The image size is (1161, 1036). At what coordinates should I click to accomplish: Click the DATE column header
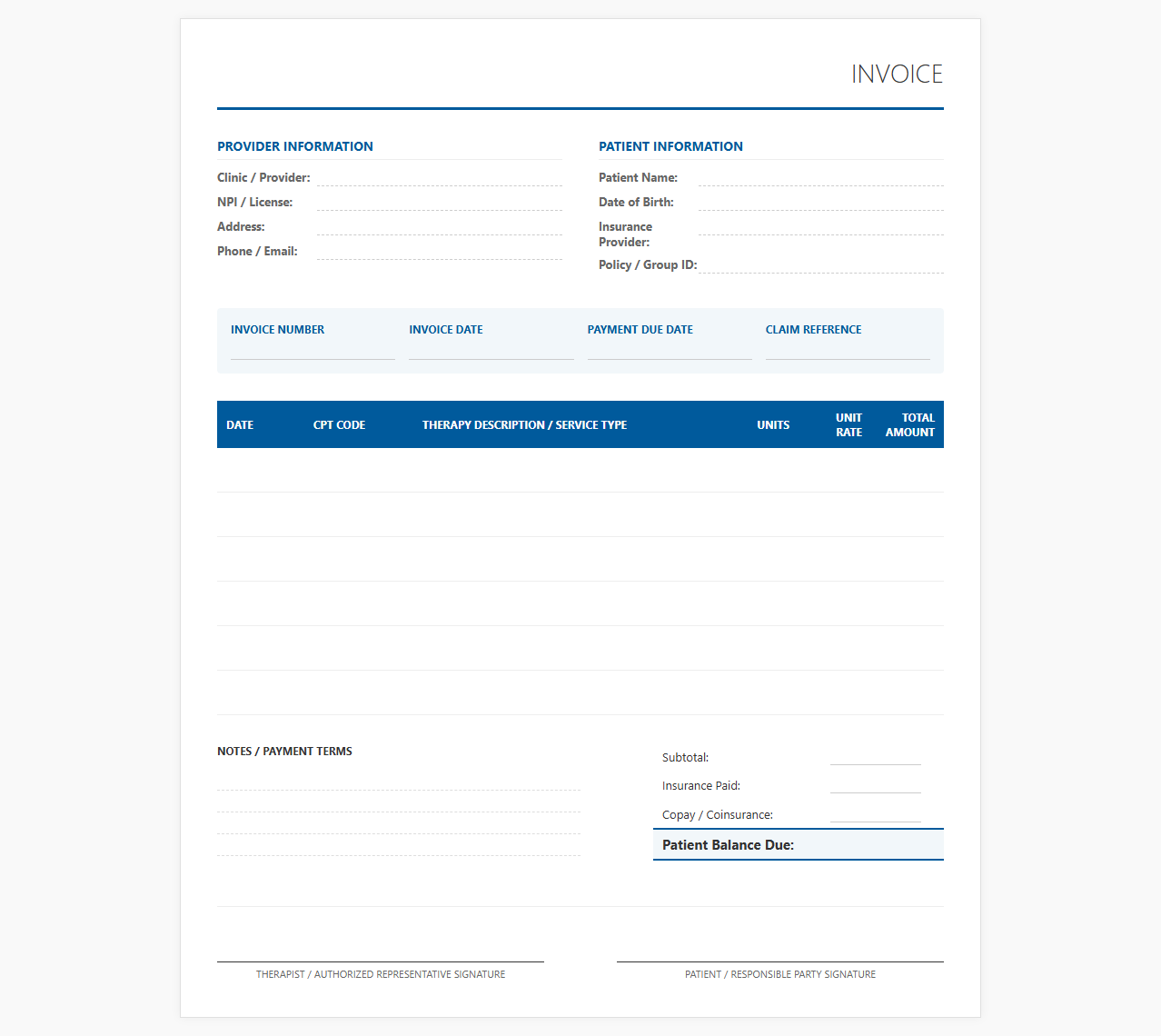pos(240,424)
